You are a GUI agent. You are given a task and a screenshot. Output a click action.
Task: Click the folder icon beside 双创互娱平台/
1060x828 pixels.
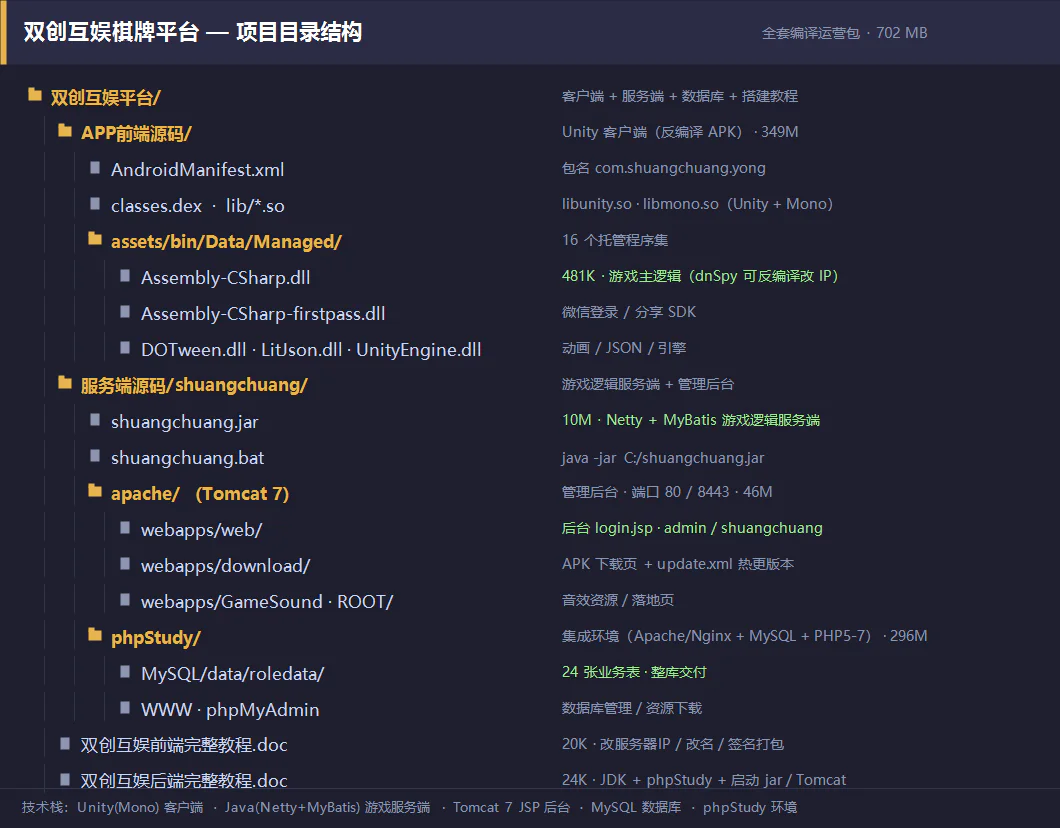[35, 95]
